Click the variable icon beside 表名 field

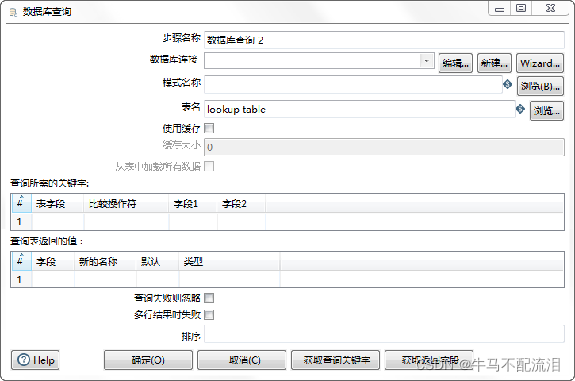point(520,109)
